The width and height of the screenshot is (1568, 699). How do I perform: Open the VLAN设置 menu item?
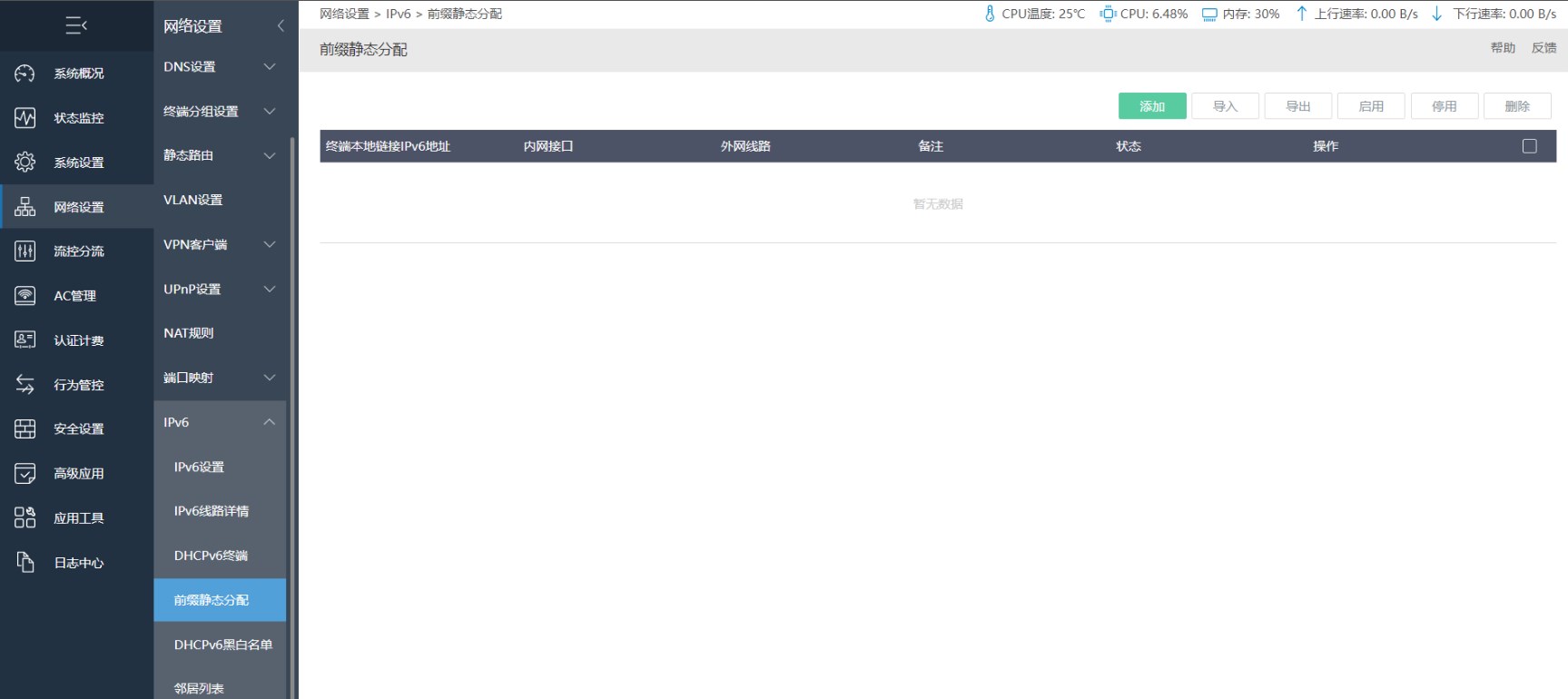[220, 201]
